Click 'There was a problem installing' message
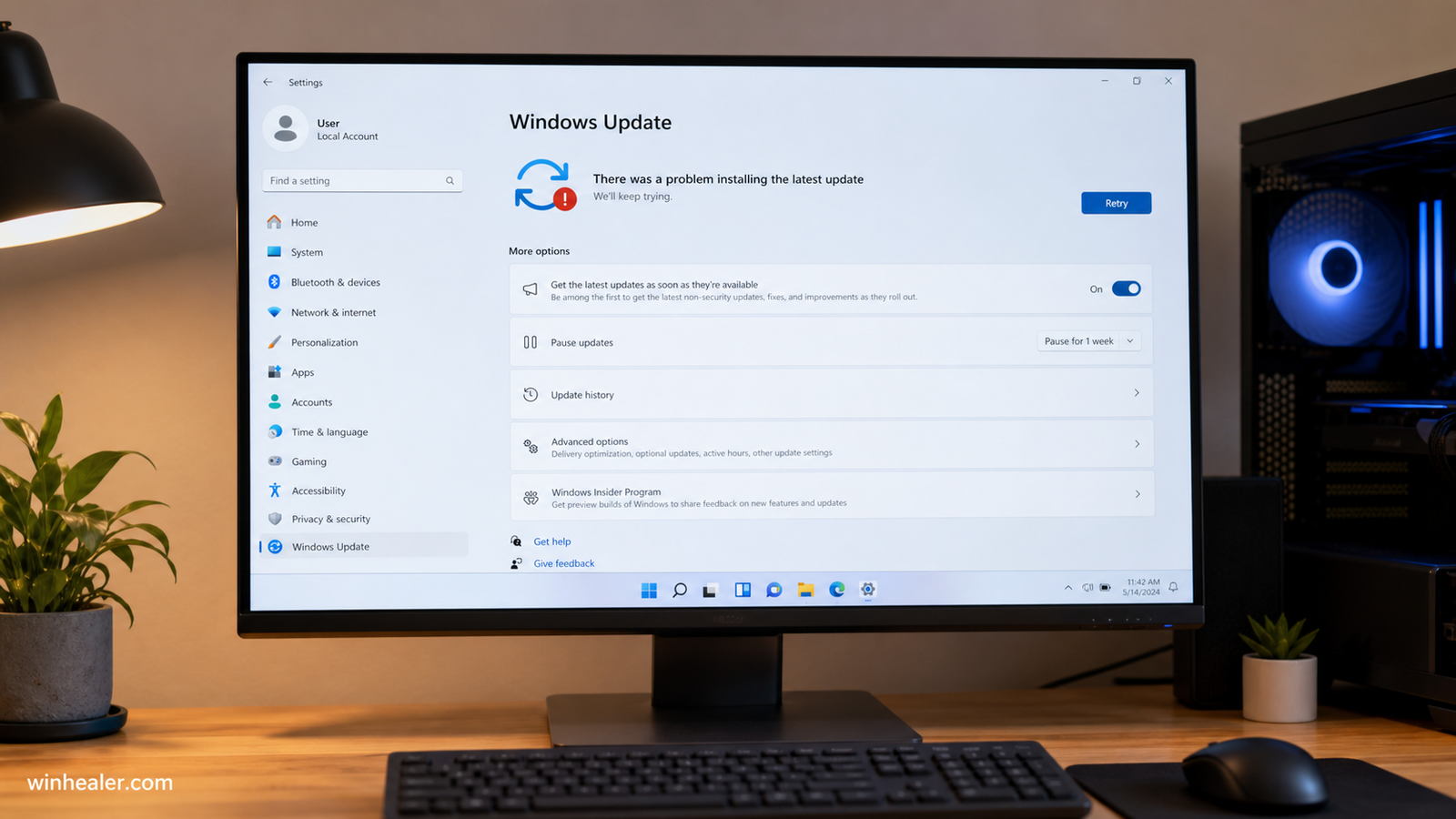The height and width of the screenshot is (819, 1456). coord(728,179)
